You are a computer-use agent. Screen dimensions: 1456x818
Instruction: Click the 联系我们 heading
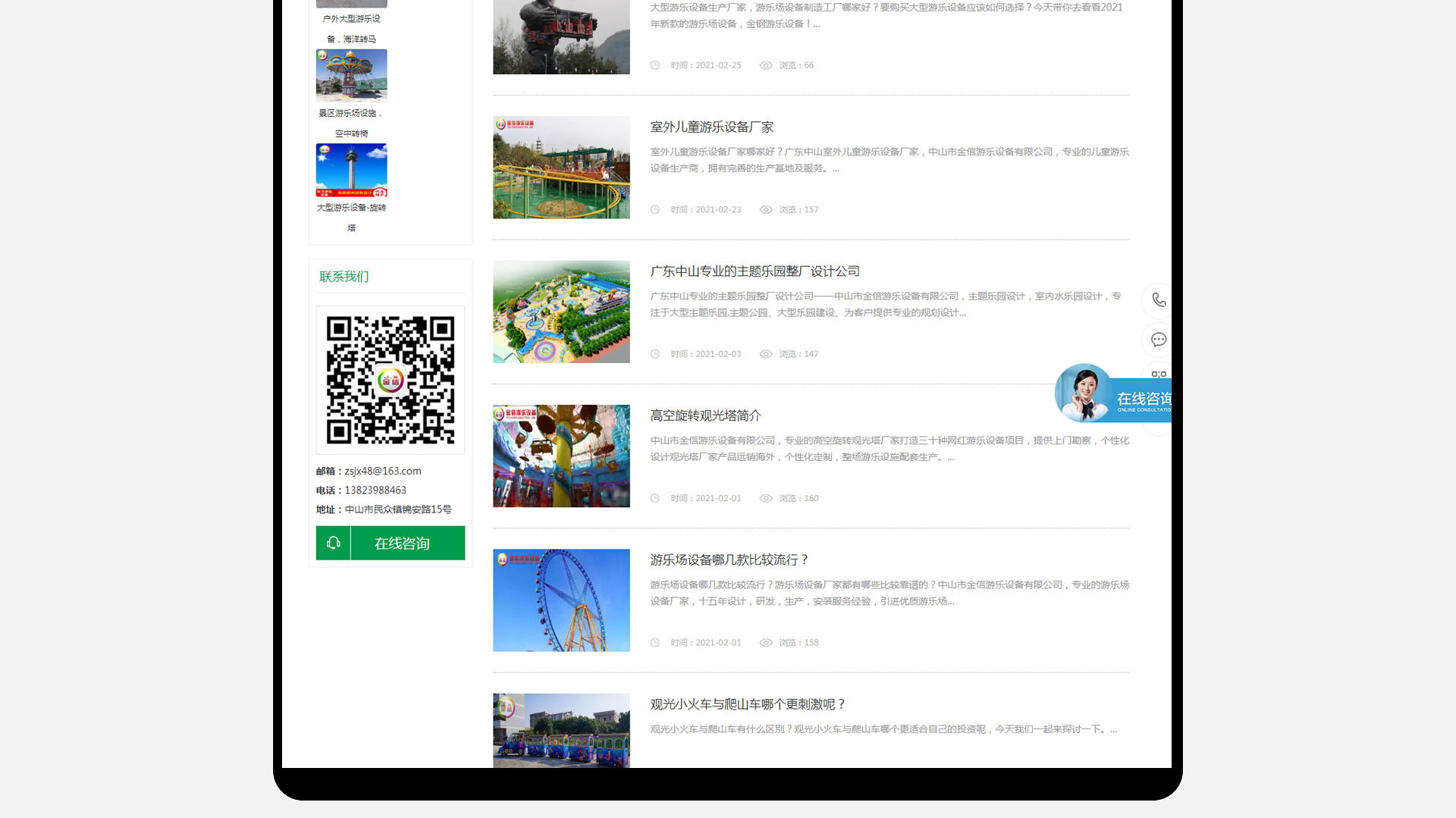tap(344, 277)
